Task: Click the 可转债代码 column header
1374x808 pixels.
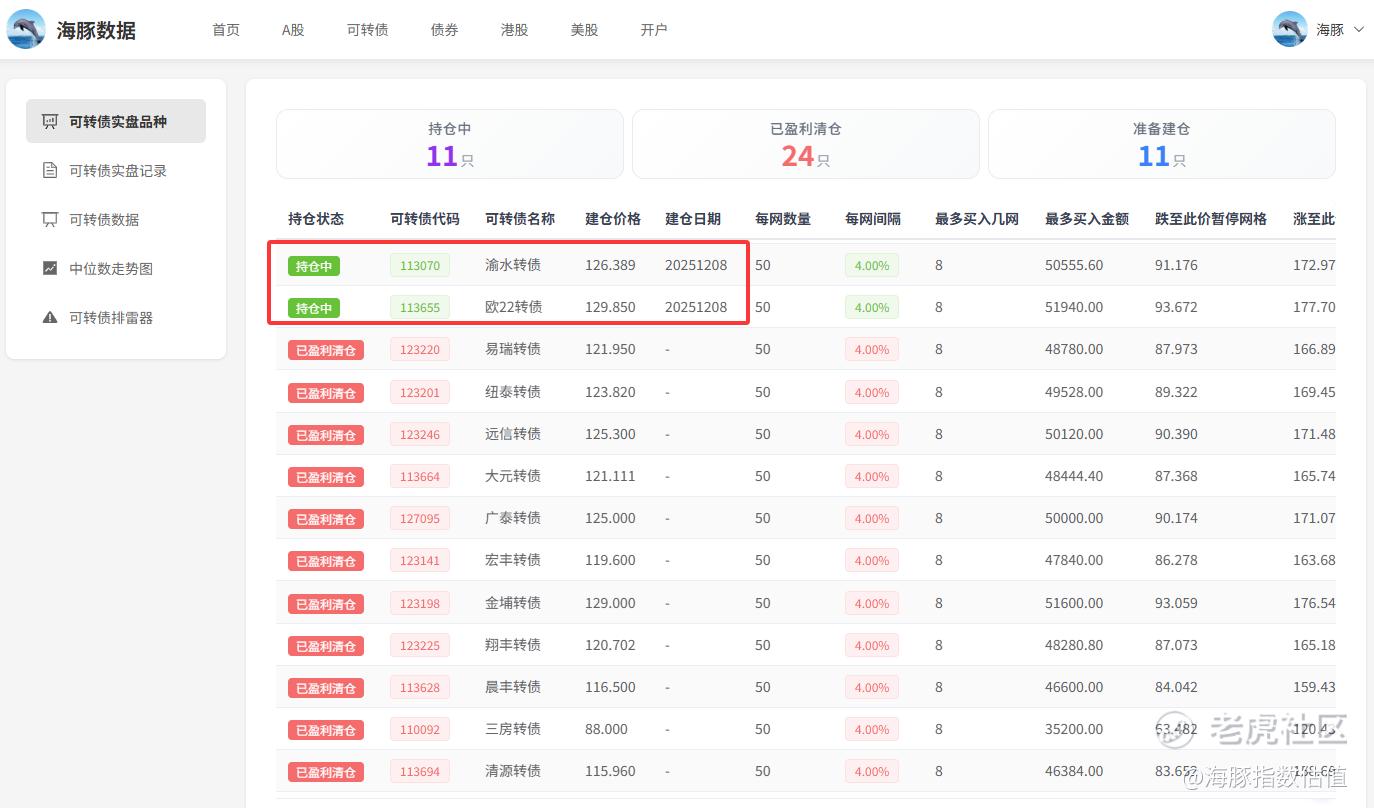Action: (x=425, y=218)
